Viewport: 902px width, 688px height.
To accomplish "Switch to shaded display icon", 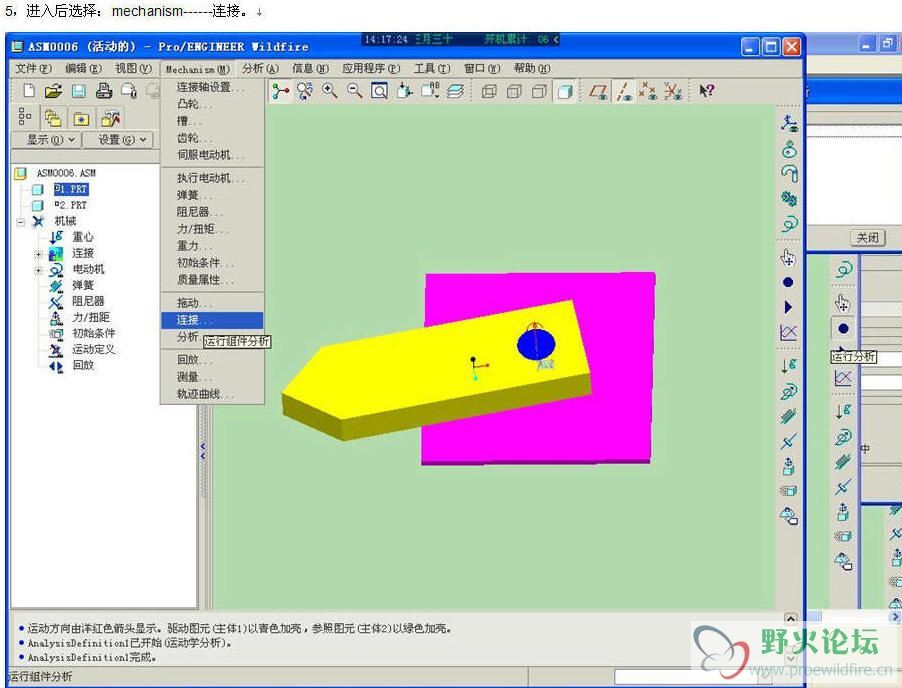I will coord(564,91).
